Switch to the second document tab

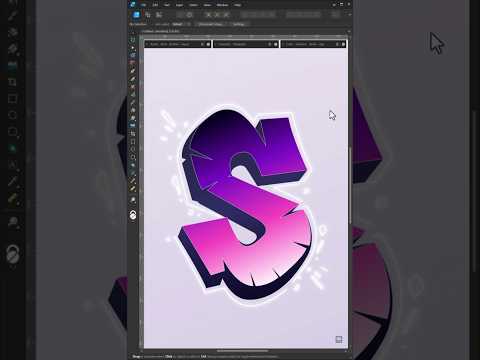tap(246, 44)
